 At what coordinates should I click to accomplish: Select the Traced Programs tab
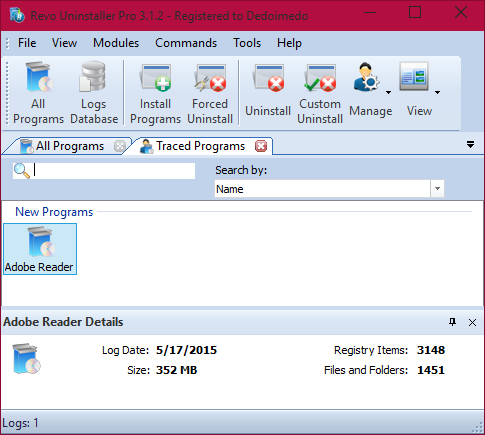200,146
